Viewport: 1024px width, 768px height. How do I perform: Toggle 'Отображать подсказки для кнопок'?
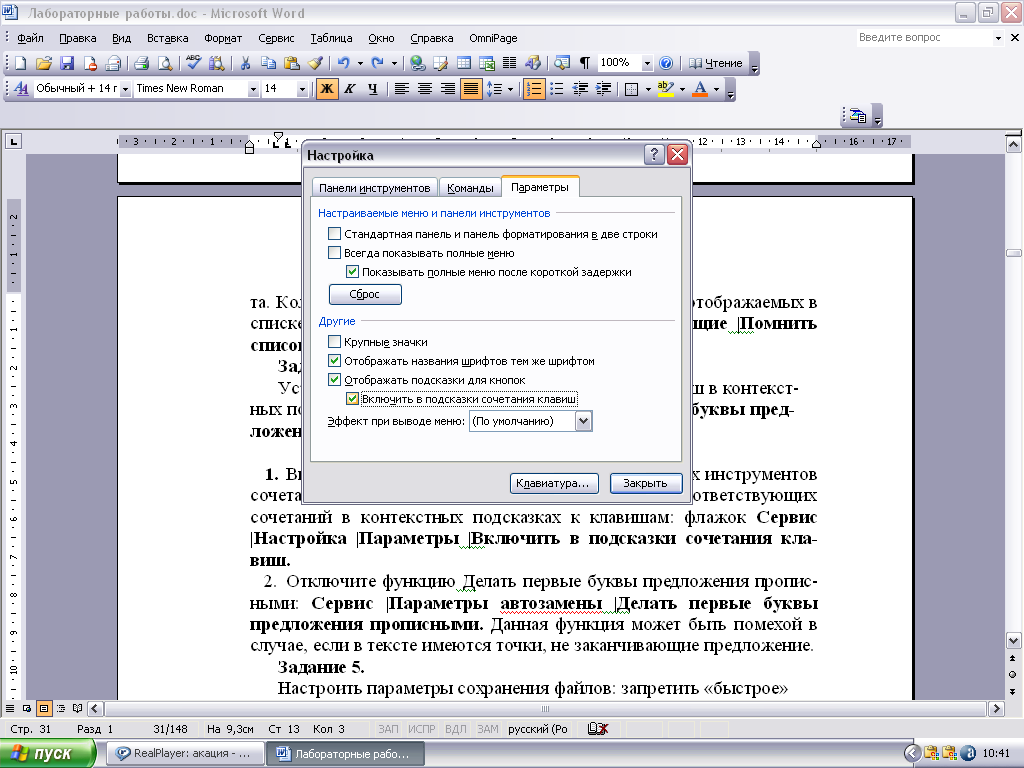pos(334,379)
